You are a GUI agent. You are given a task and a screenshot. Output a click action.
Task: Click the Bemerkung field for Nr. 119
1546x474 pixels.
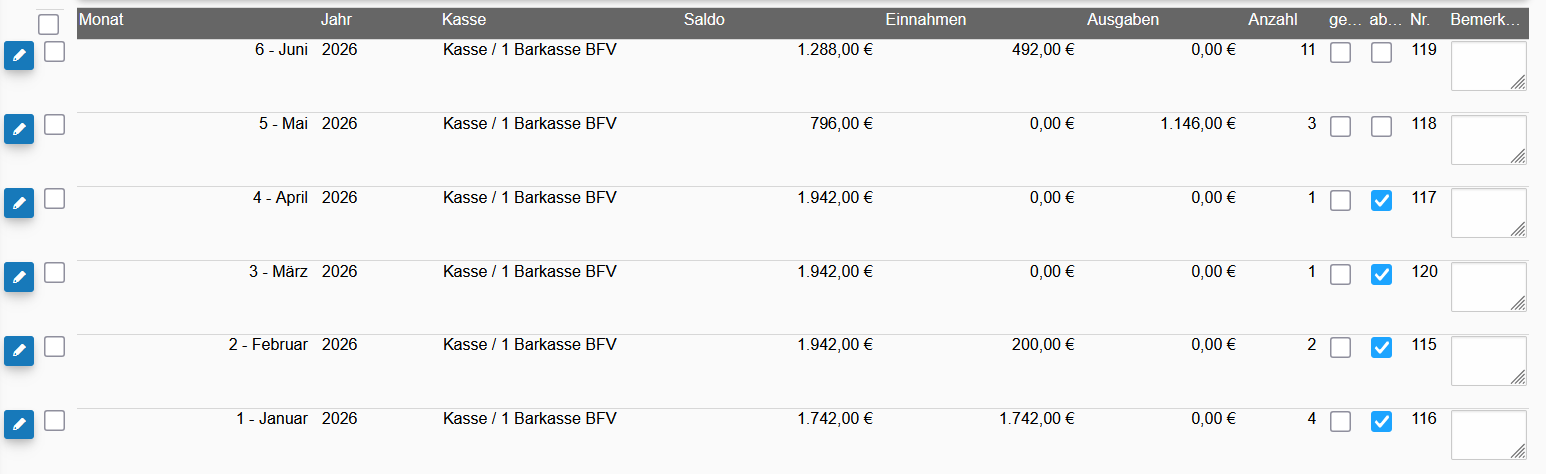pos(1488,66)
